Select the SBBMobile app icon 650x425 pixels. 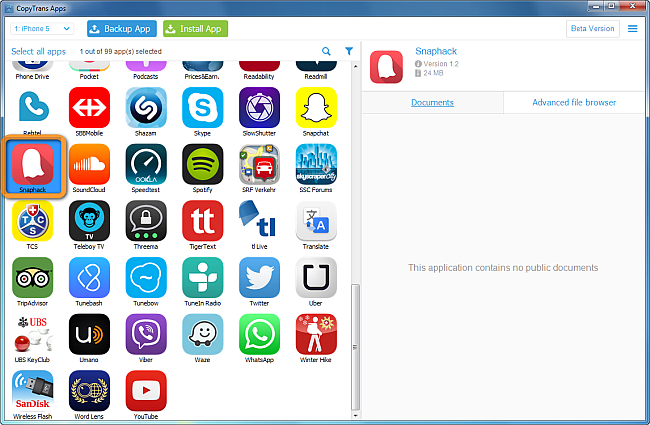[x=89, y=107]
